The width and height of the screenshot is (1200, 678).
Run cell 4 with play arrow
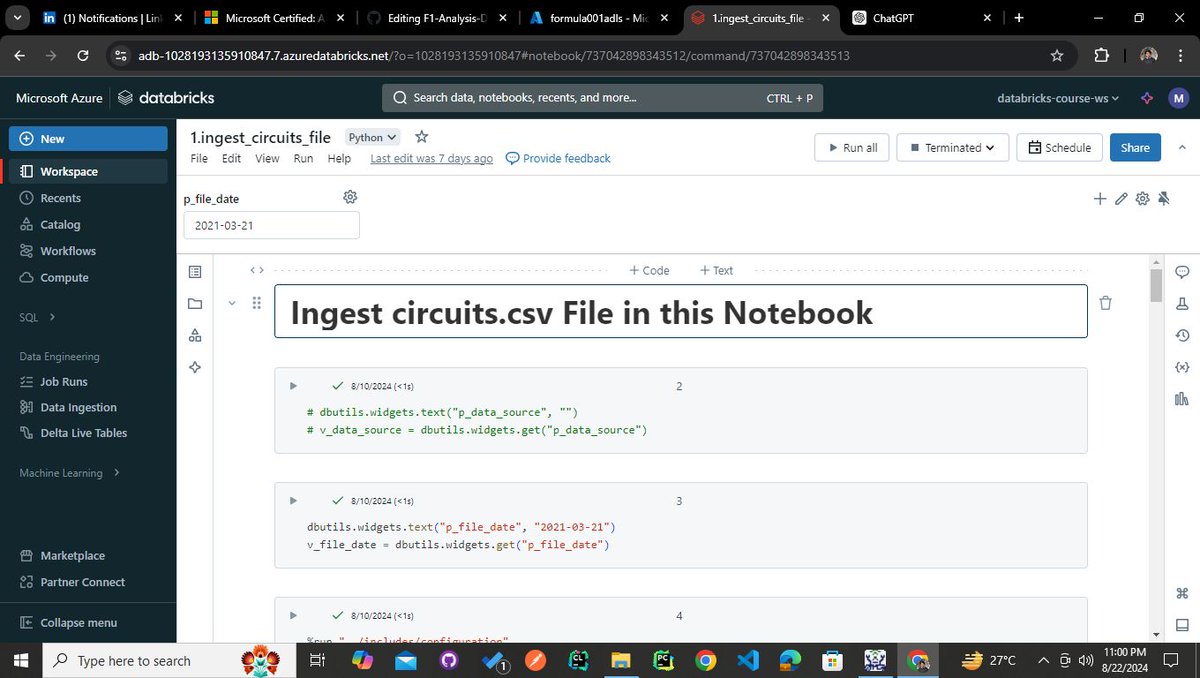point(293,615)
